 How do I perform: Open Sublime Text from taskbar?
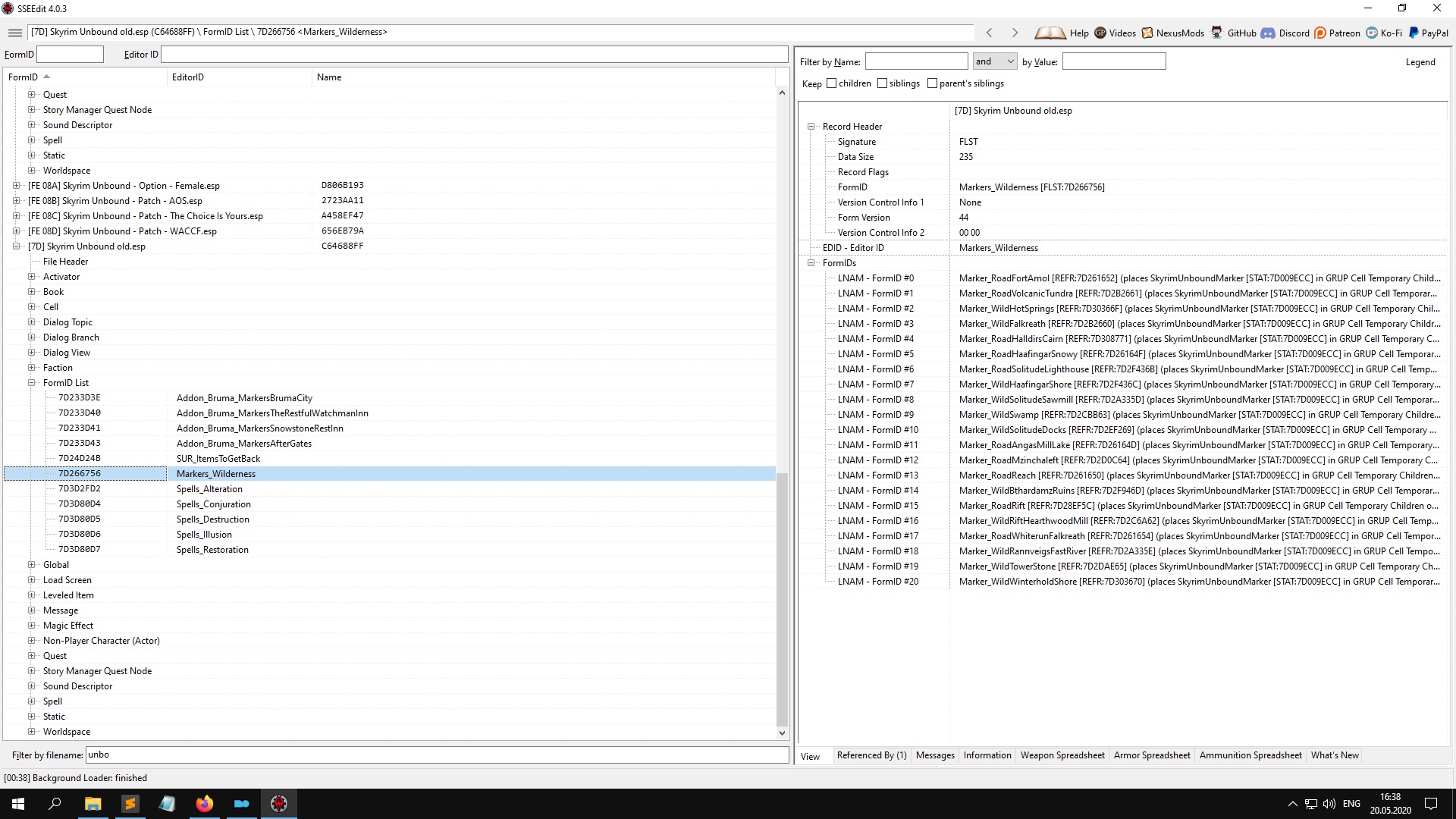click(x=130, y=804)
